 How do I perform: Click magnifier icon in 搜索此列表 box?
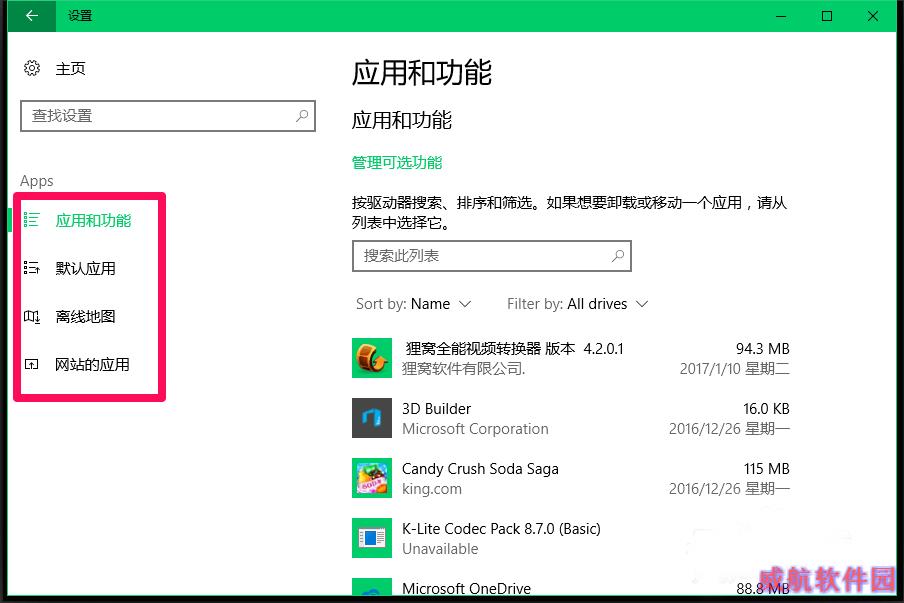click(618, 256)
